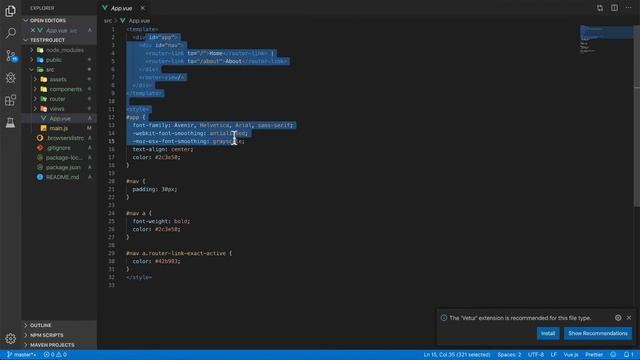The image size is (640, 360).
Task: Click the feedback smiley in status bar
Action: click(x=613, y=355)
